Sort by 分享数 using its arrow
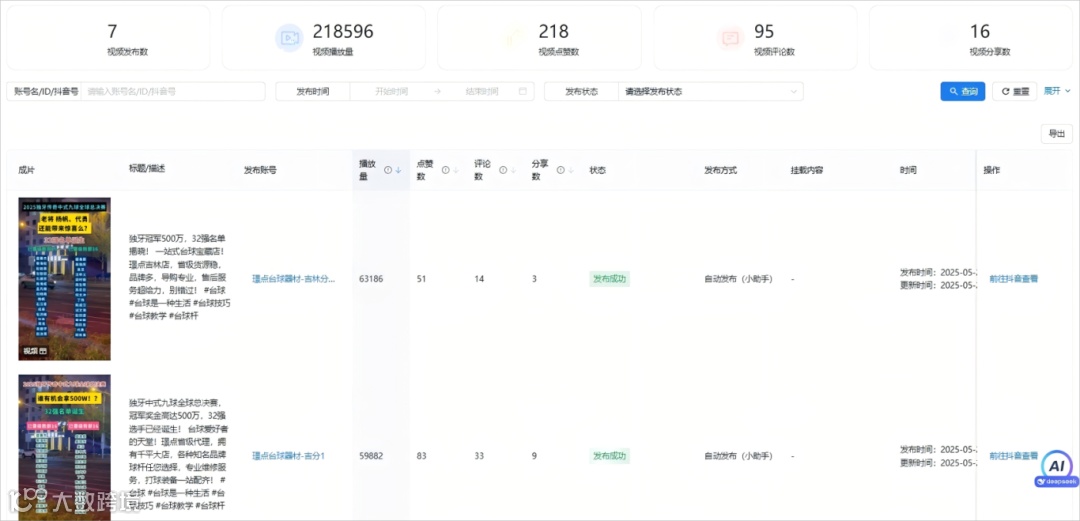 coord(571,170)
